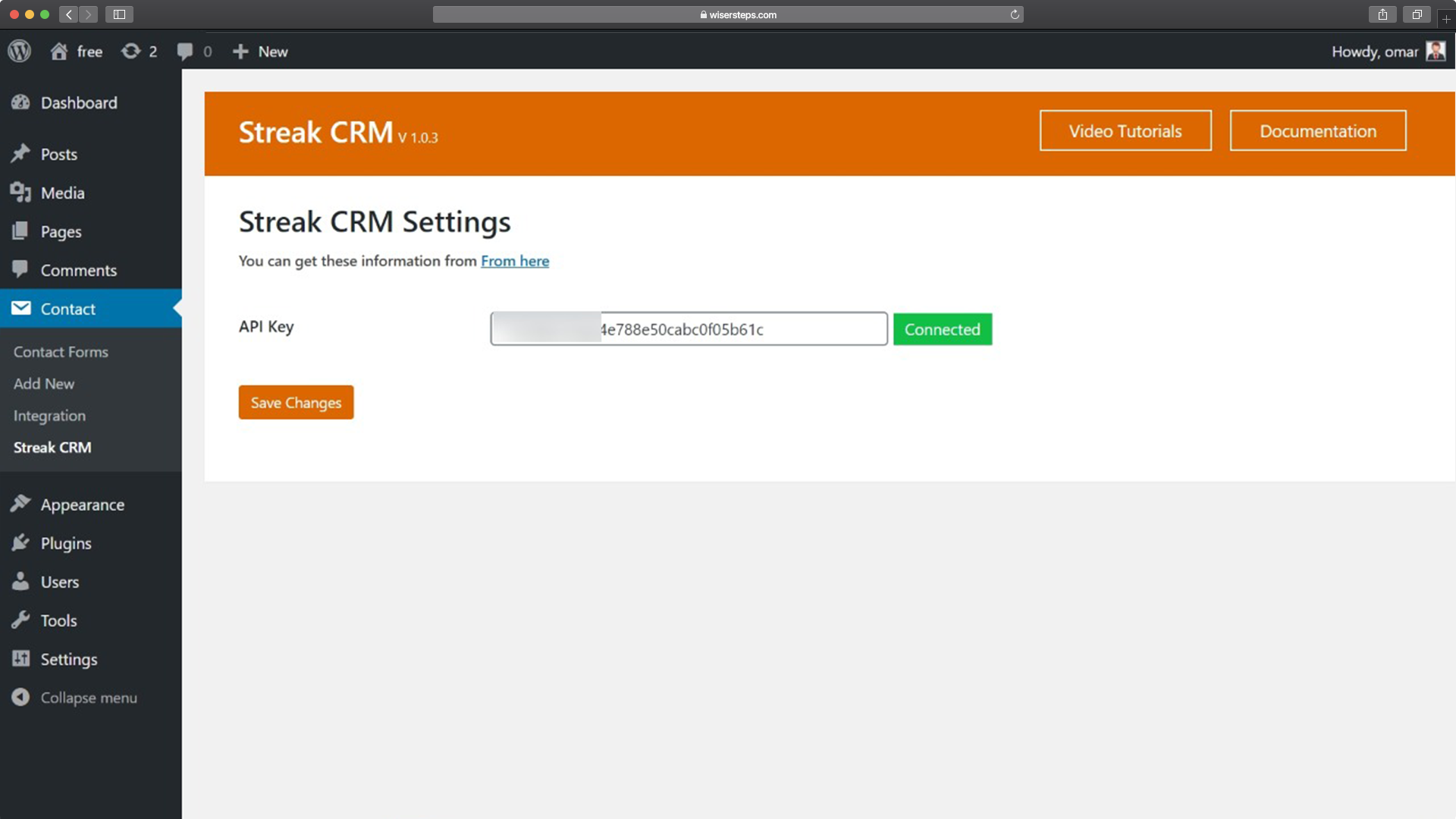This screenshot has height=819, width=1456.
Task: Open the Appearance menu item
Action: pyautogui.click(x=91, y=504)
